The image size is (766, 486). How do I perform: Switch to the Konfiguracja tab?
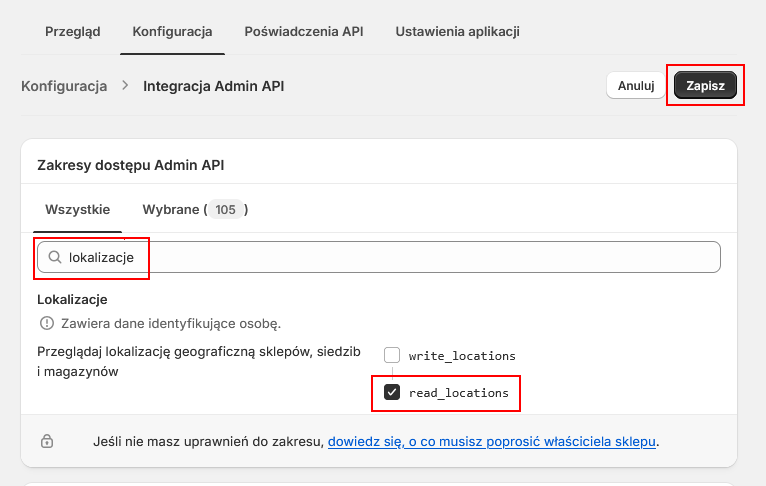tap(172, 32)
